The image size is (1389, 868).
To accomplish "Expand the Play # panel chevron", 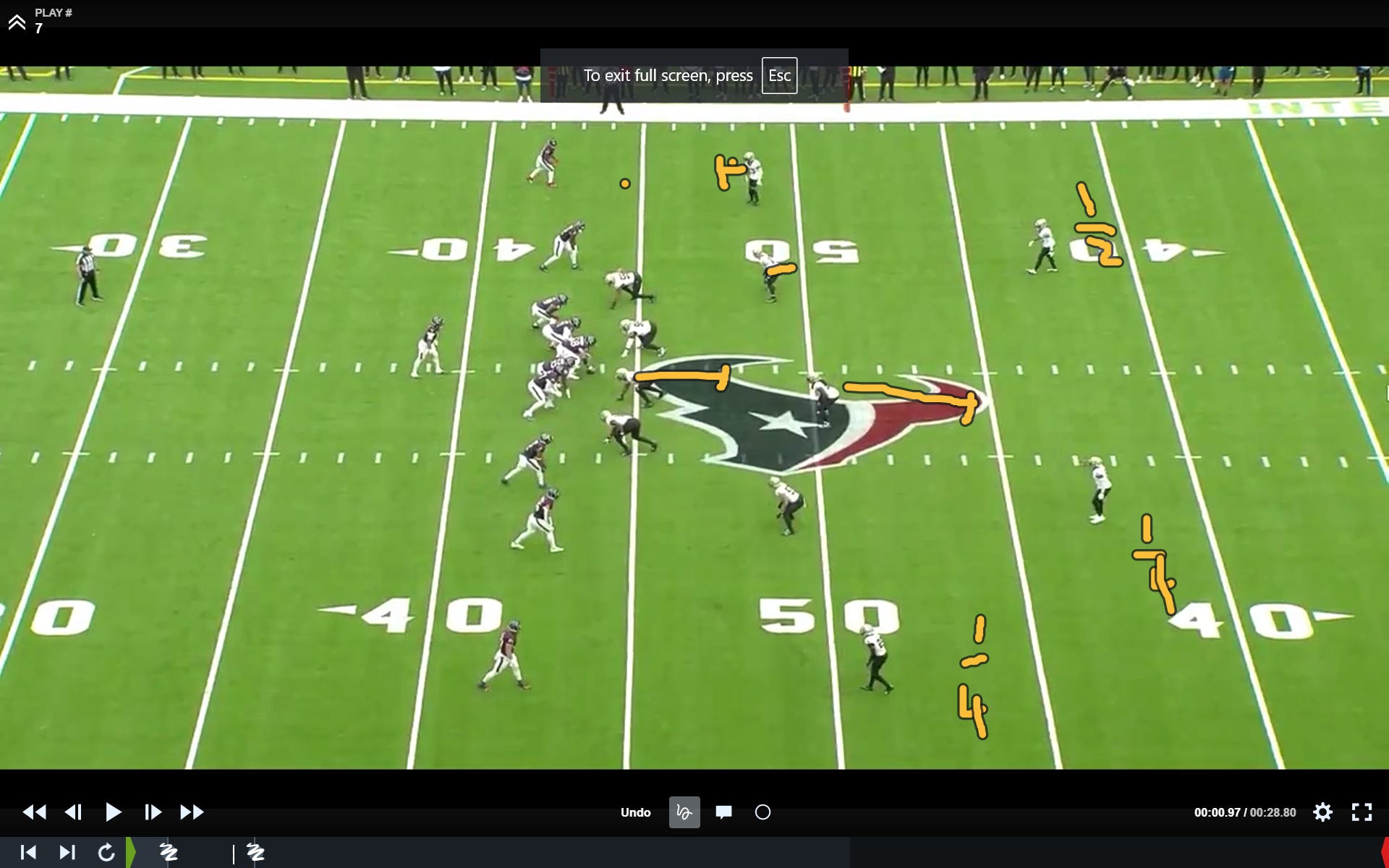I will point(17,22).
